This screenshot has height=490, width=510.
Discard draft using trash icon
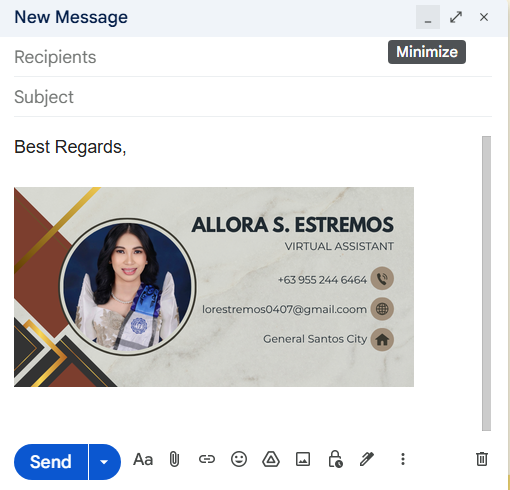coord(482,459)
